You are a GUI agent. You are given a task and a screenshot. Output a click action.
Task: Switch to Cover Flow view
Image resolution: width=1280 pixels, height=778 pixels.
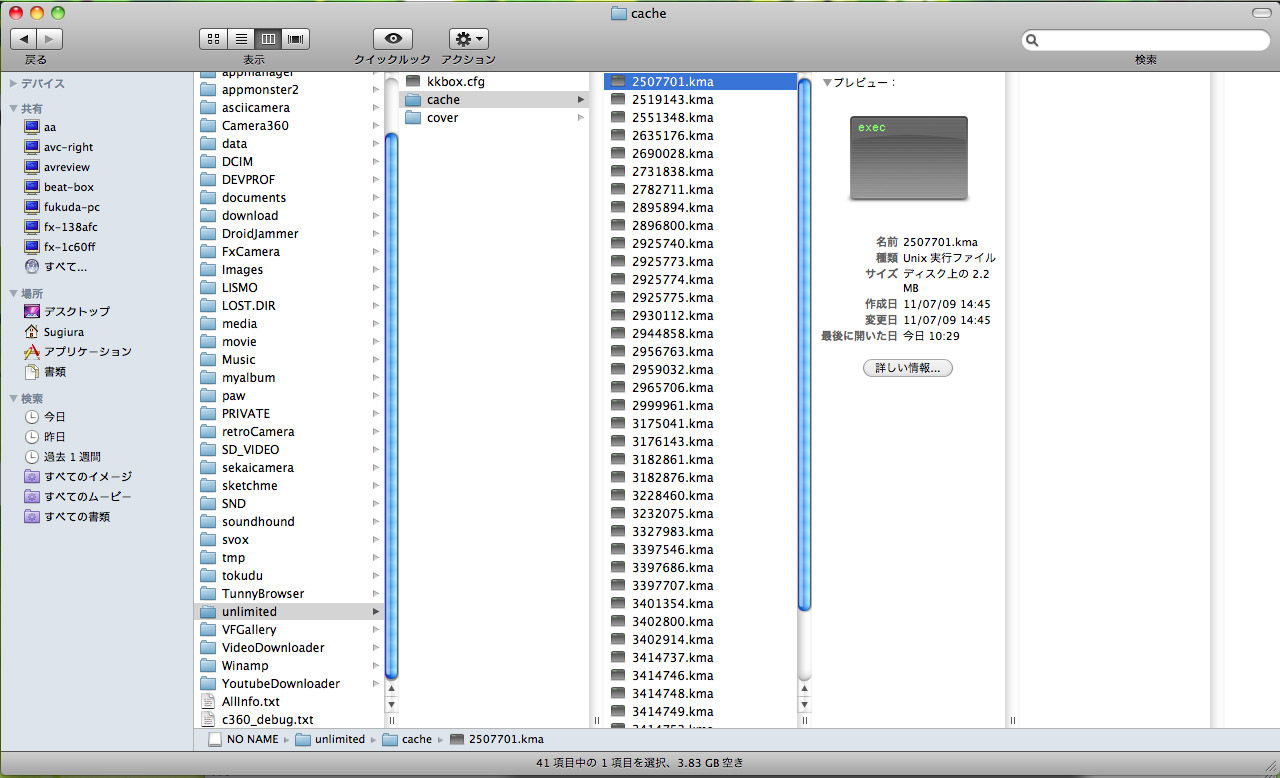(295, 39)
